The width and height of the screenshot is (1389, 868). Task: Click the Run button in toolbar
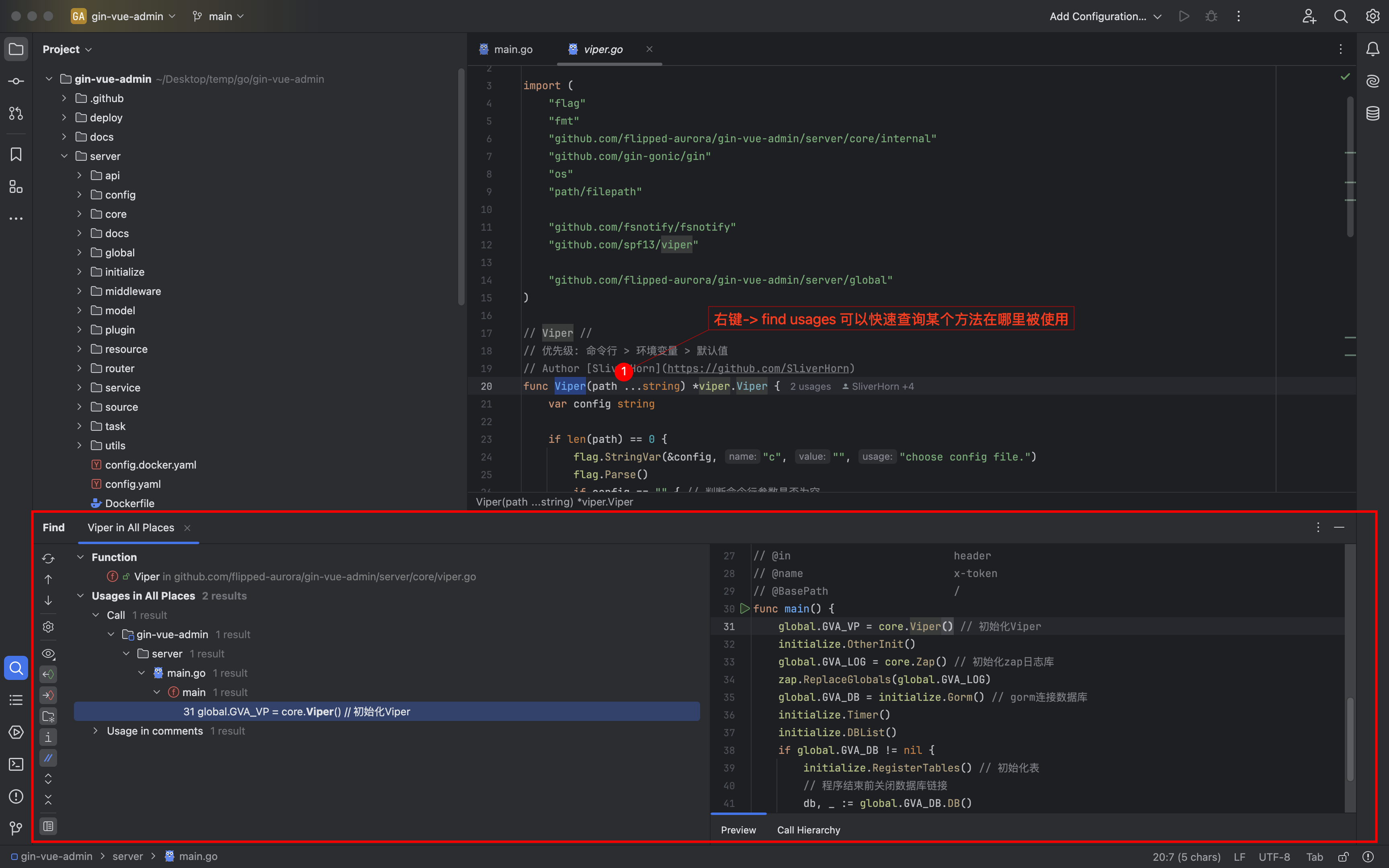tap(1184, 16)
